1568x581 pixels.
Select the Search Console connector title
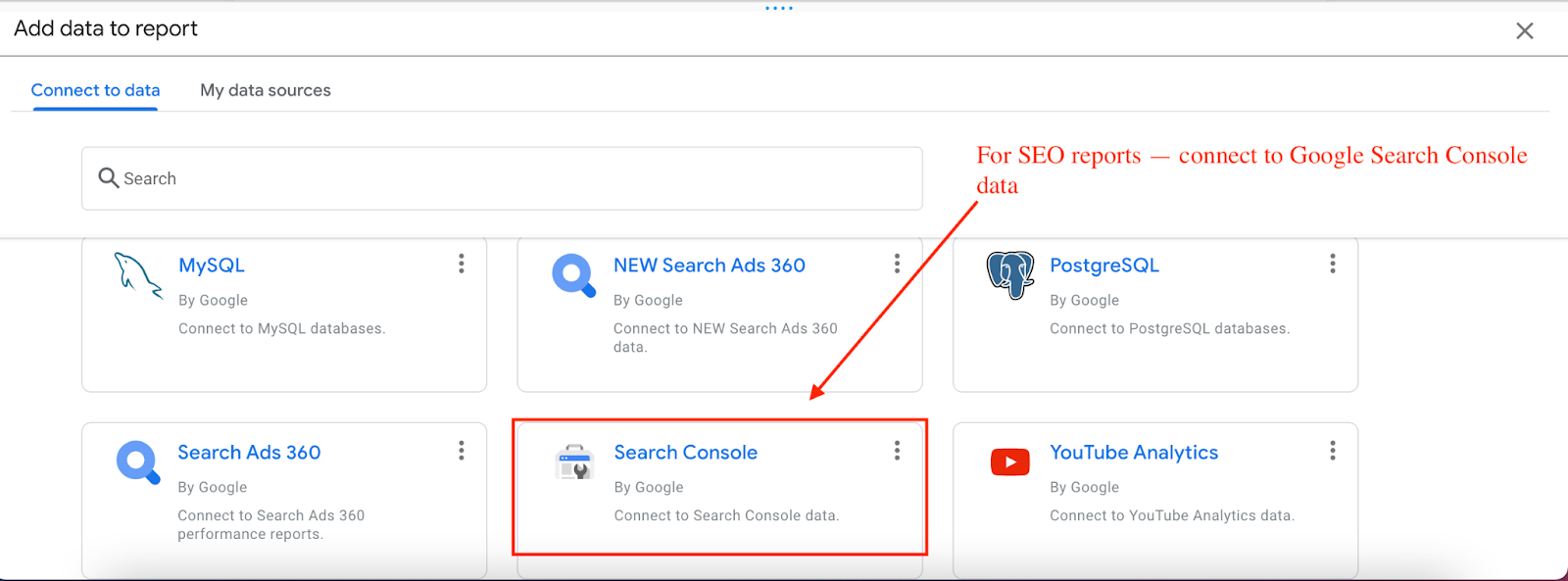coord(685,453)
